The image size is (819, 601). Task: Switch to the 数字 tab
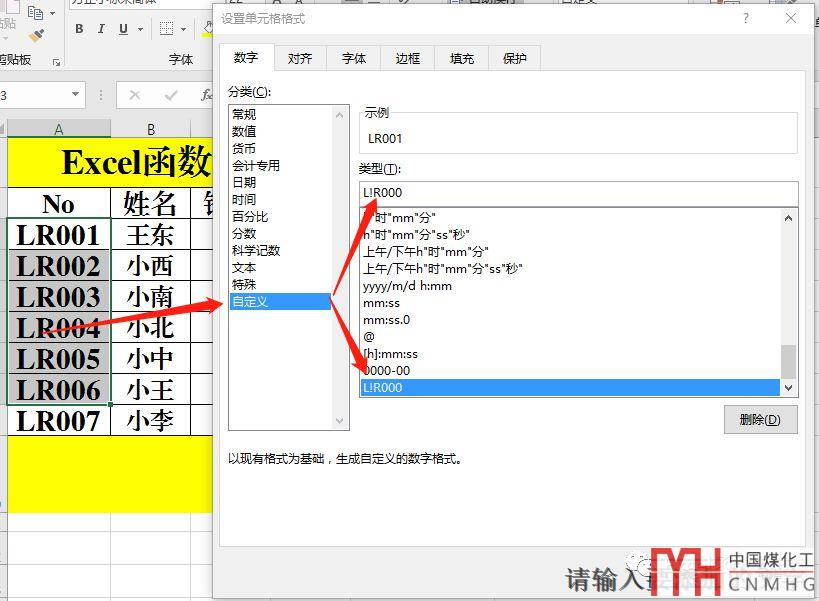pyautogui.click(x=246, y=57)
